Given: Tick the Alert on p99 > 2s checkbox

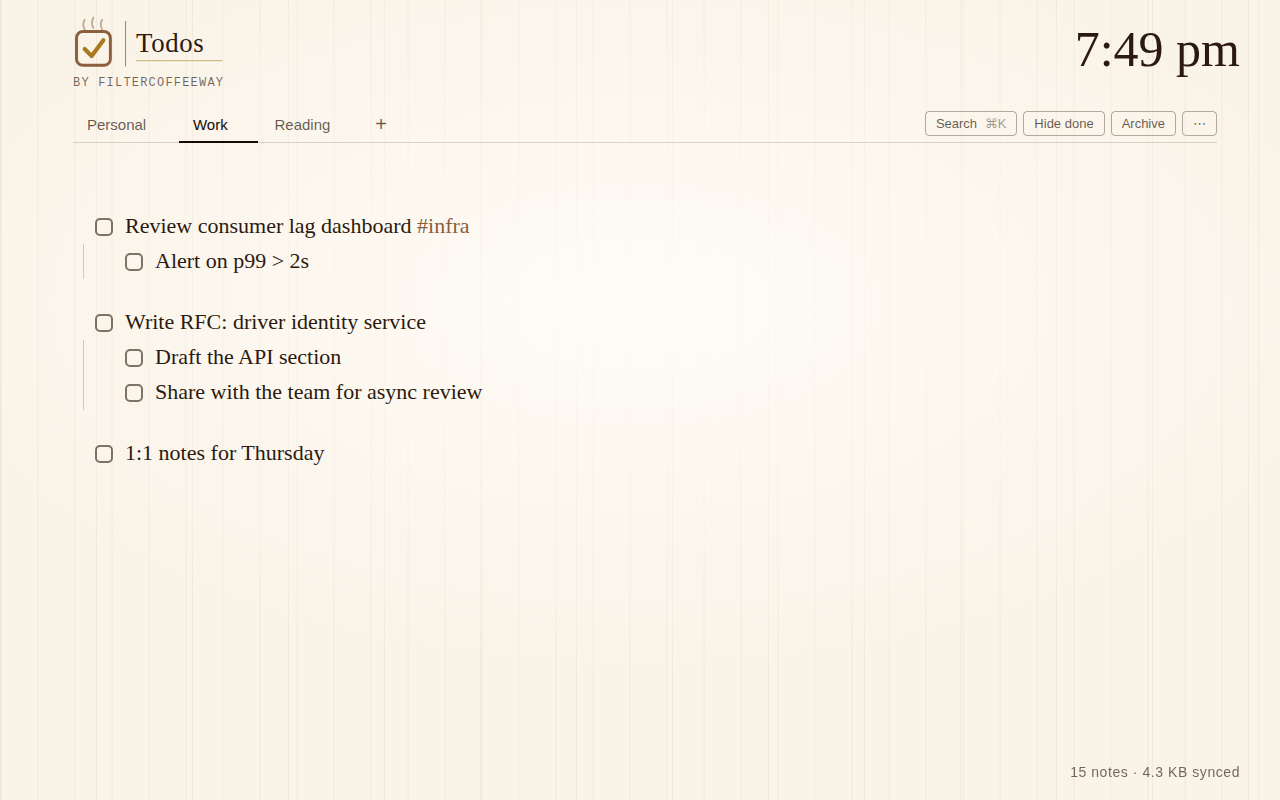Looking at the screenshot, I should [134, 262].
